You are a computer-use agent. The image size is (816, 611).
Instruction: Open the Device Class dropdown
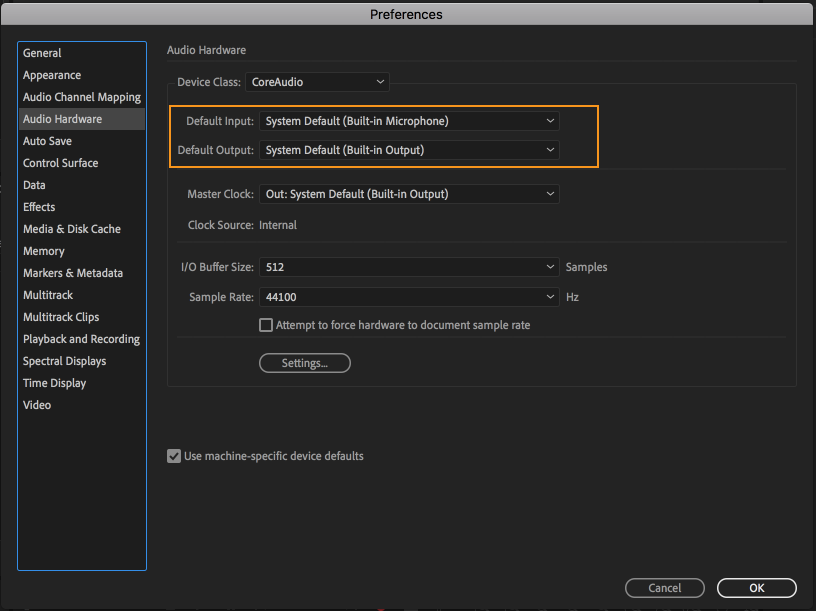pyautogui.click(x=317, y=82)
